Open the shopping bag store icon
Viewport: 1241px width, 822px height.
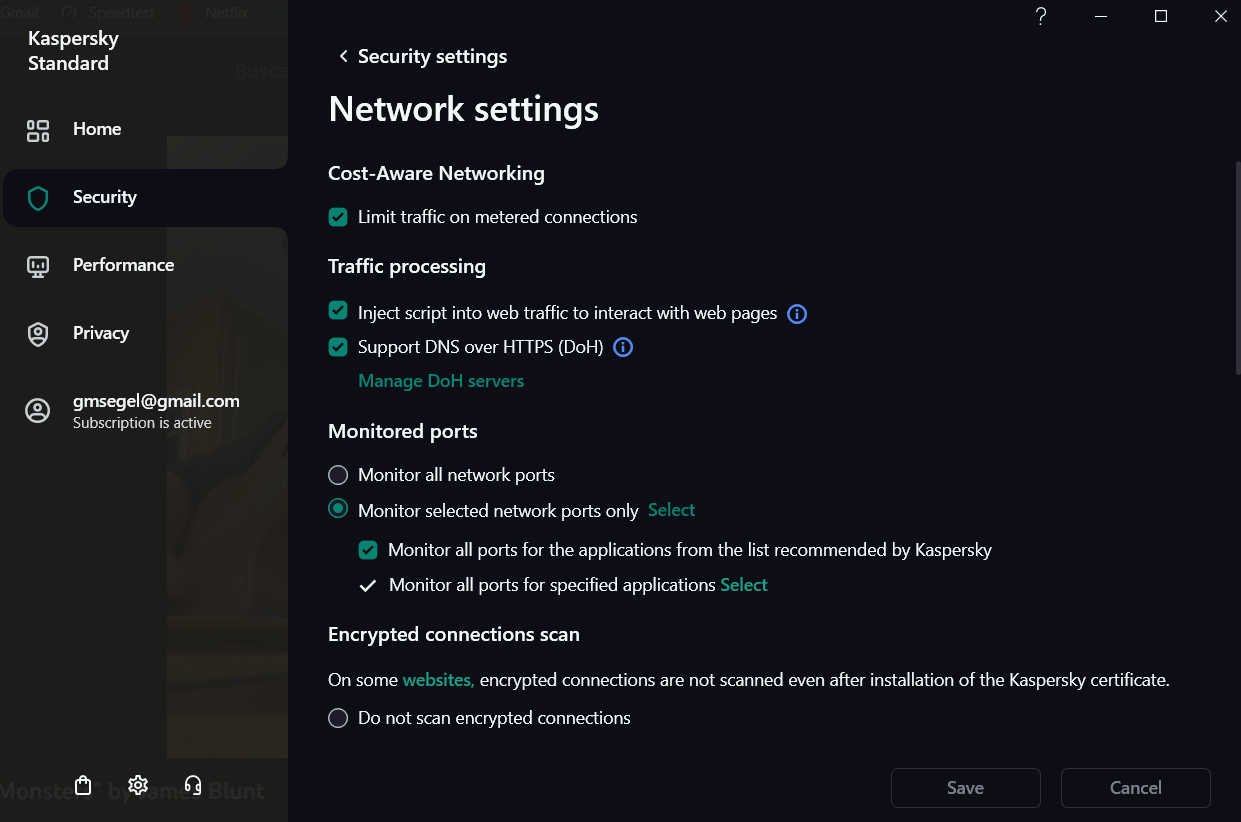(84, 785)
